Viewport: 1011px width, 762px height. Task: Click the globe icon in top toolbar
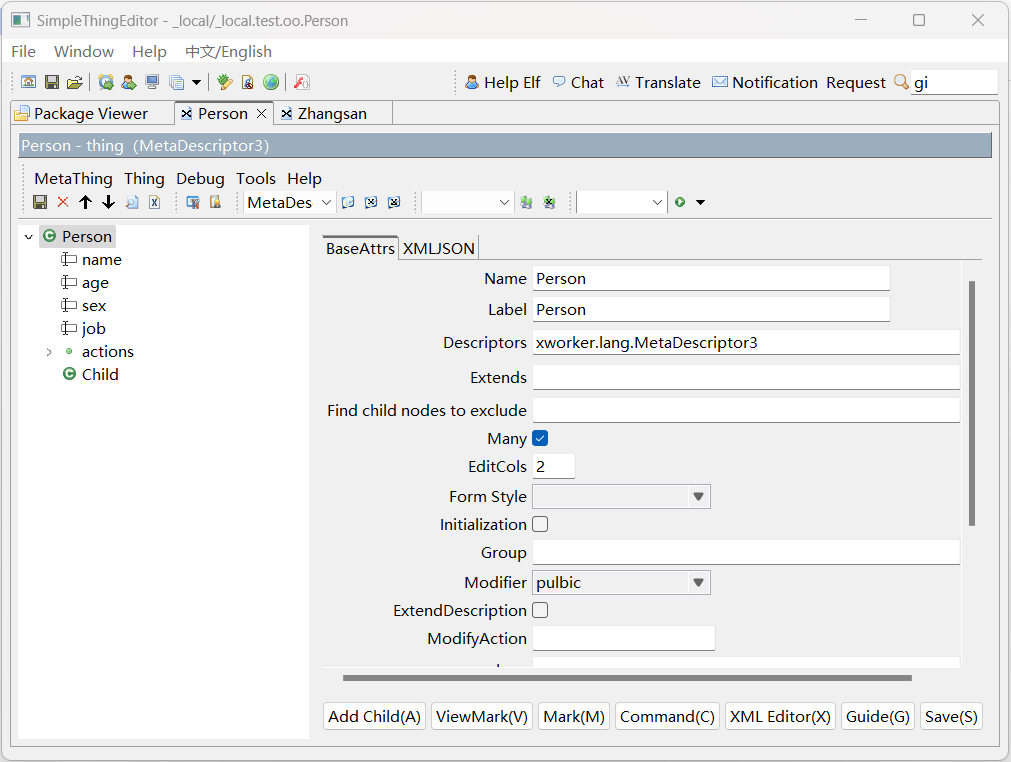pos(271,82)
